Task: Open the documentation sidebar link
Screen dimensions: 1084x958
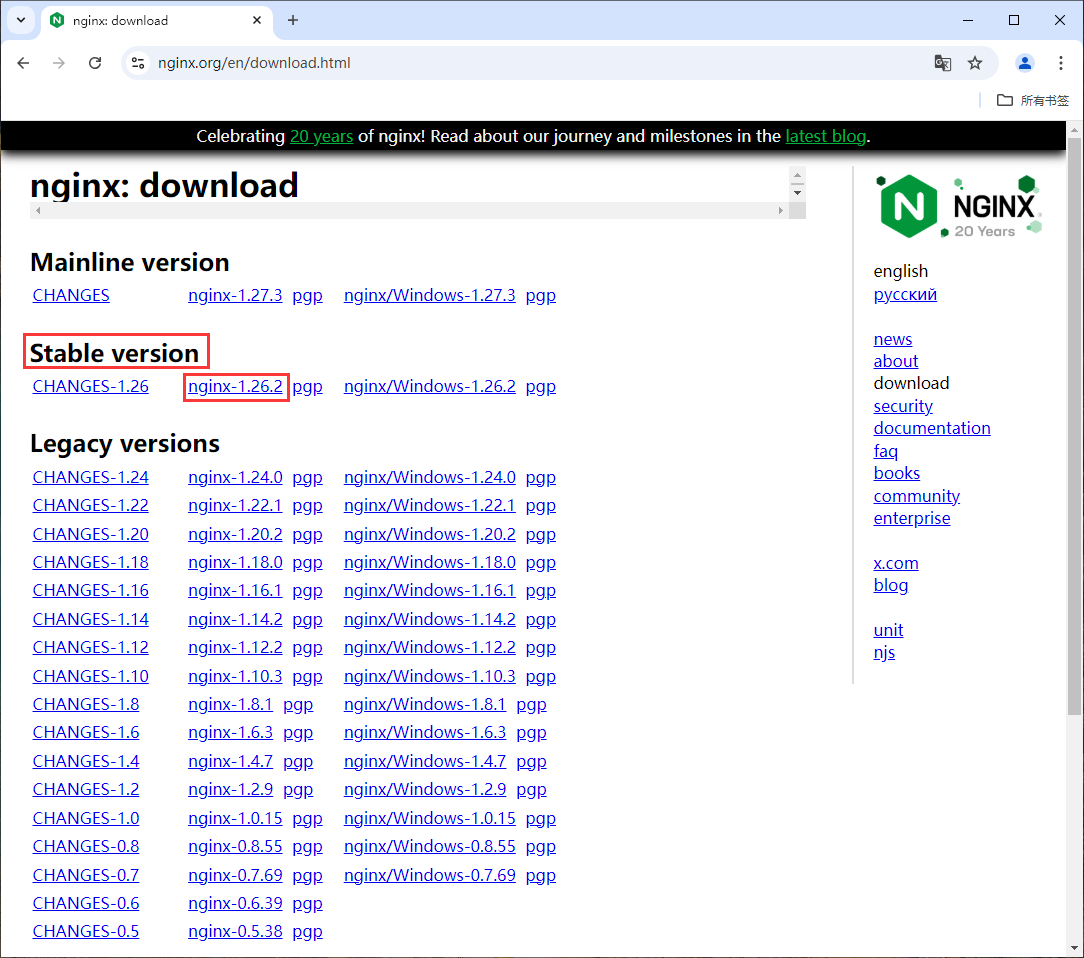Action: [x=932, y=429]
